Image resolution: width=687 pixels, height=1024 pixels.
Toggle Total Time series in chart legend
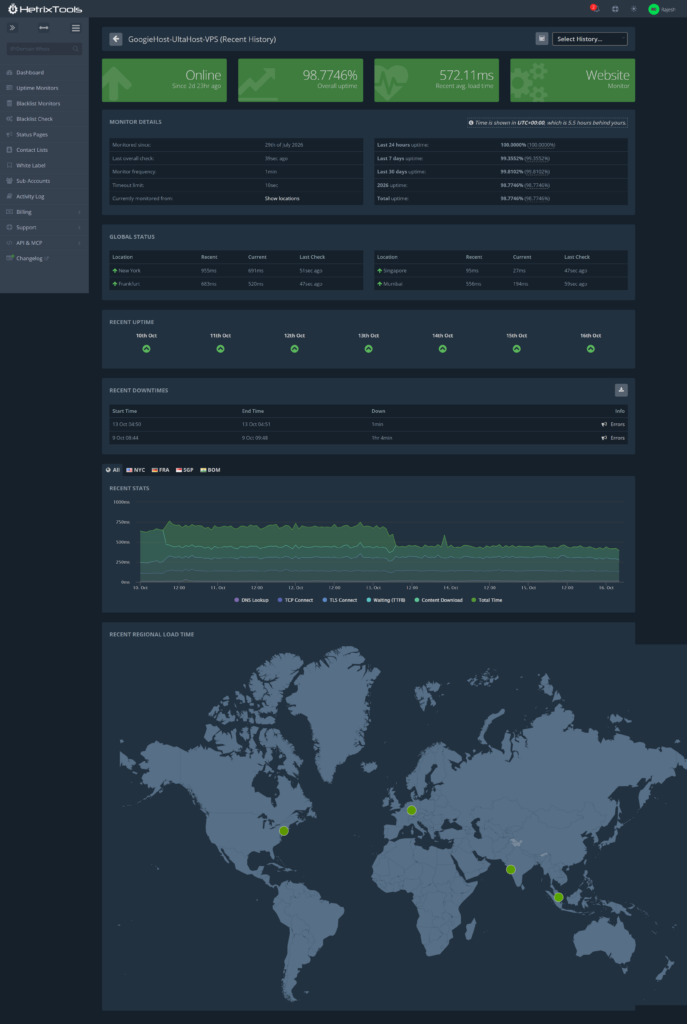pyautogui.click(x=487, y=600)
